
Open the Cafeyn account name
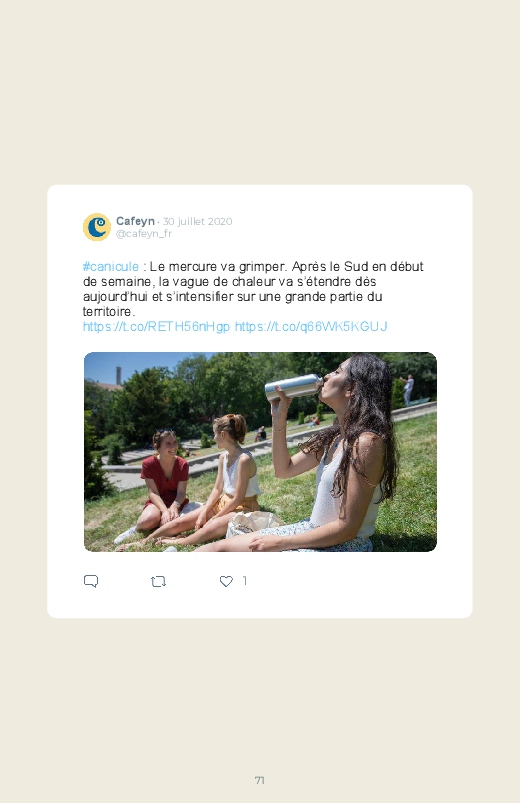(x=135, y=221)
